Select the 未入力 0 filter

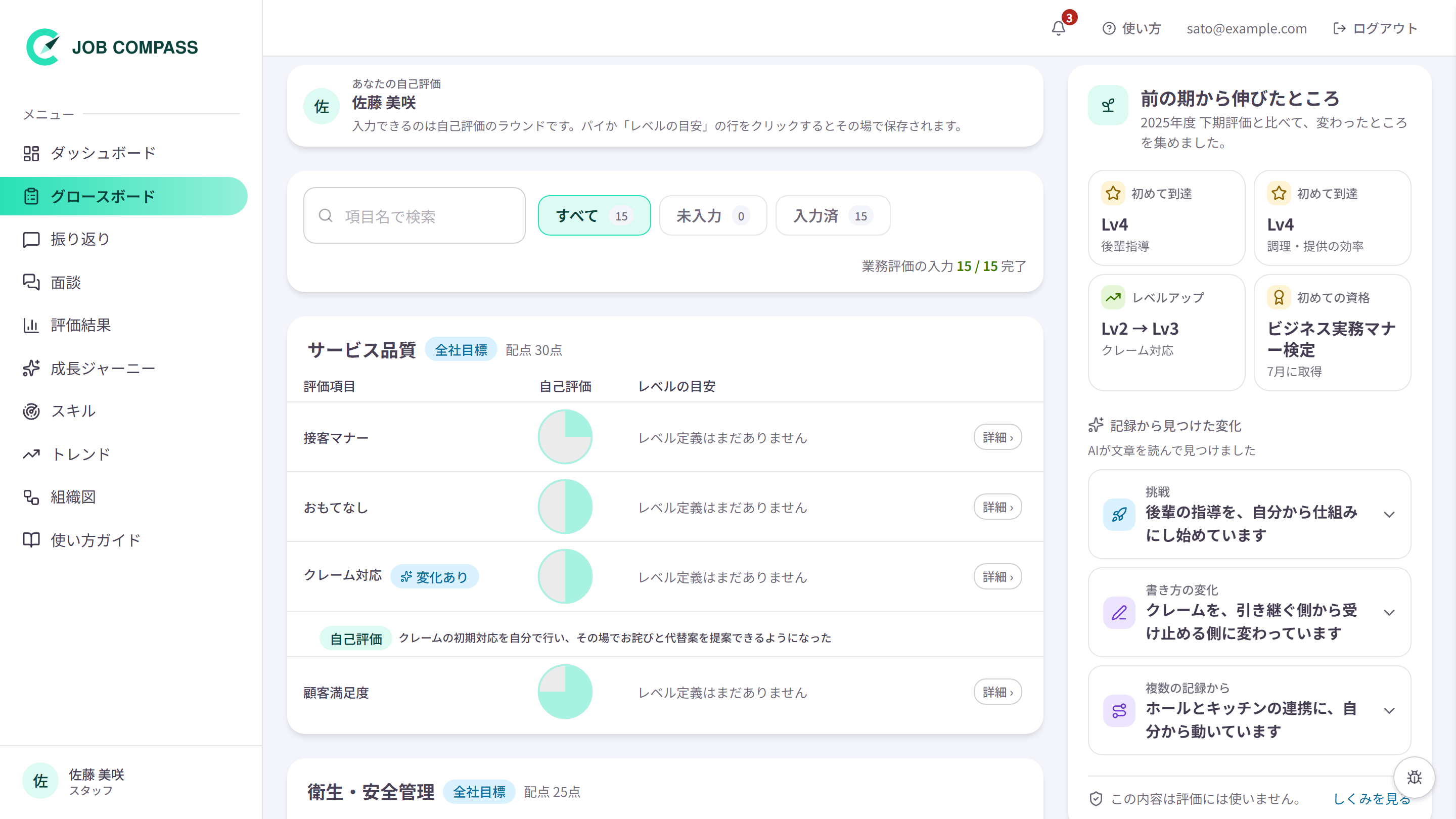[x=713, y=215]
